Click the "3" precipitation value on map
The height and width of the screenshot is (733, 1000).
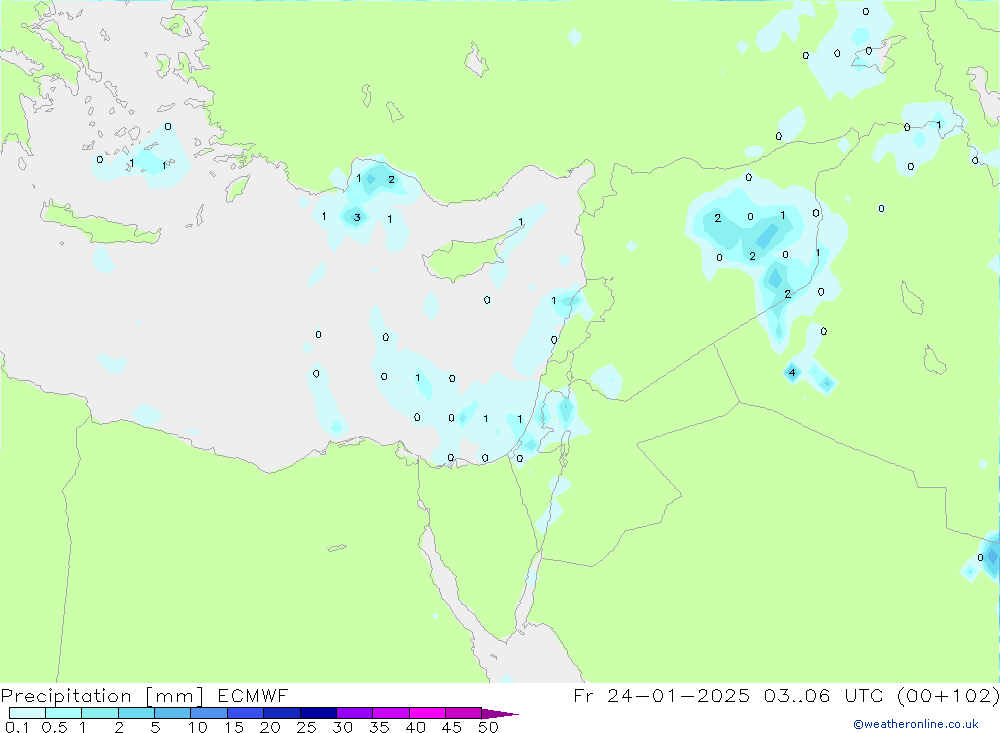(x=357, y=217)
